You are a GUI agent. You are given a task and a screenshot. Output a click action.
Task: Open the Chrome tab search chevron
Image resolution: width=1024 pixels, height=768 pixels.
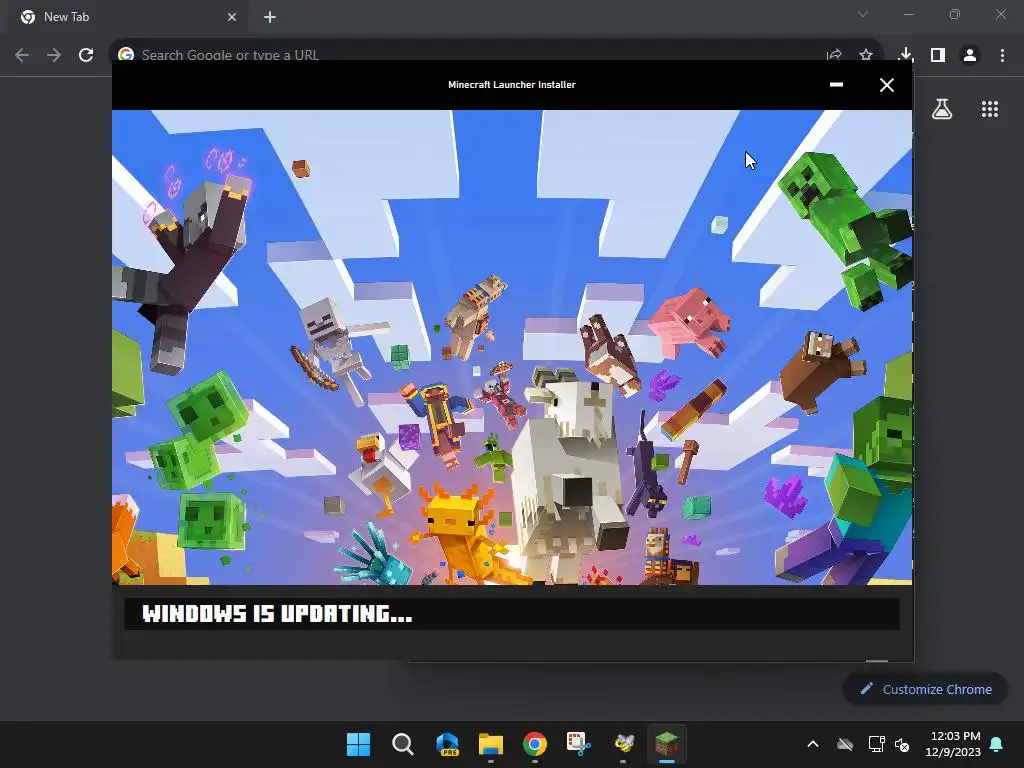[x=863, y=14]
